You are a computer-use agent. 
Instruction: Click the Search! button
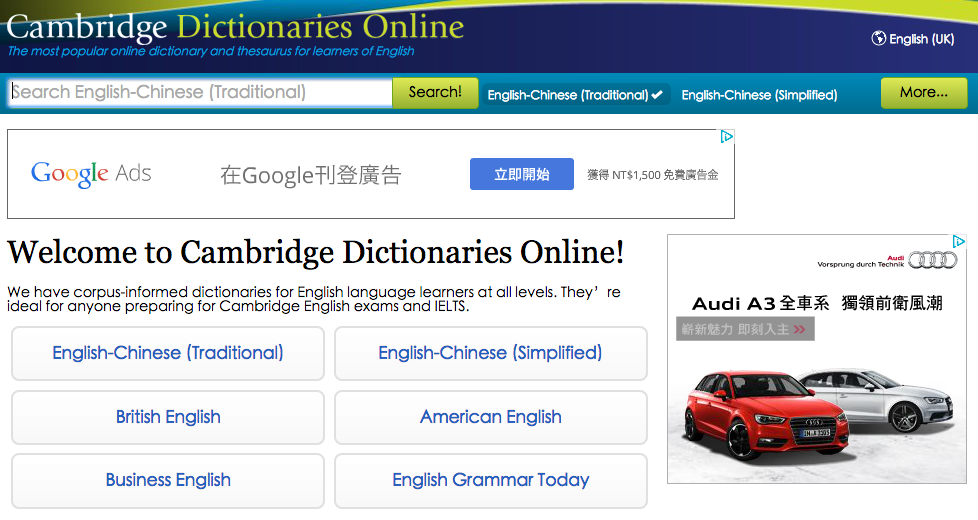435,92
